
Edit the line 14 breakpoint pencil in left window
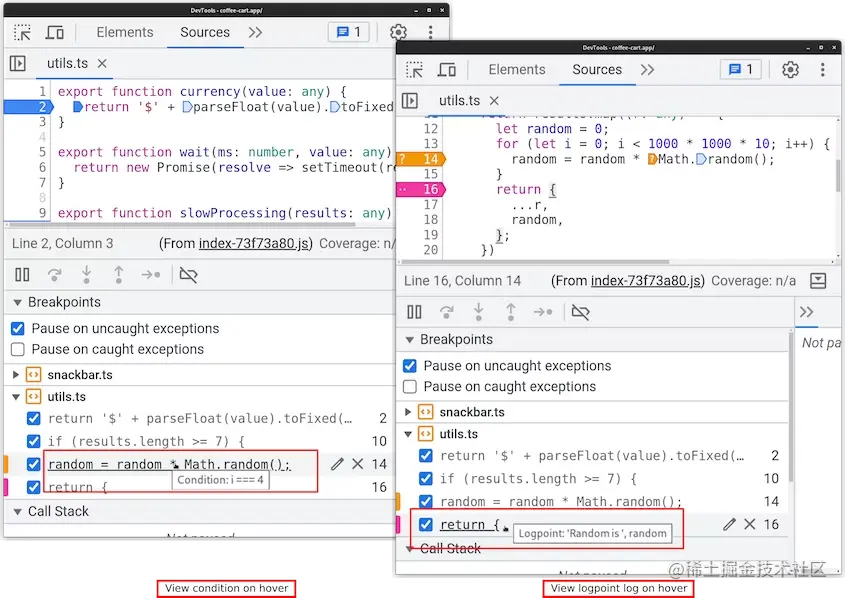(x=337, y=464)
